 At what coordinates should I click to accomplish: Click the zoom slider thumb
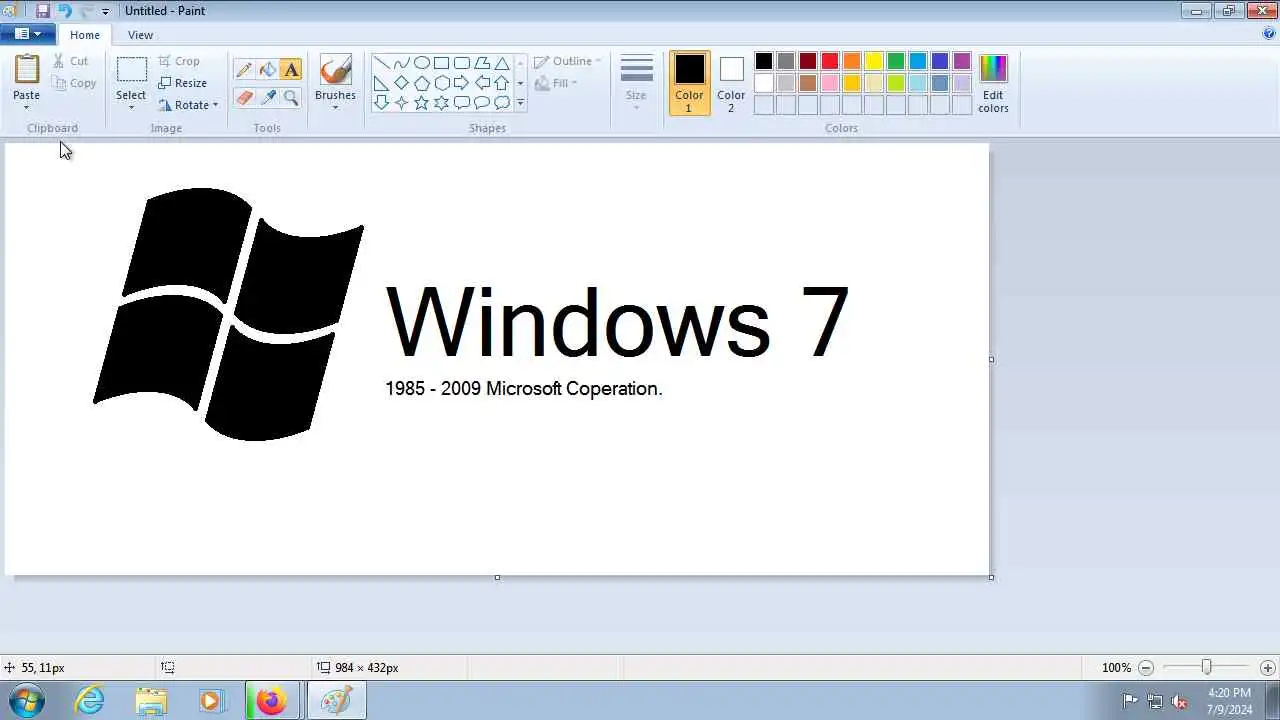(1207, 667)
